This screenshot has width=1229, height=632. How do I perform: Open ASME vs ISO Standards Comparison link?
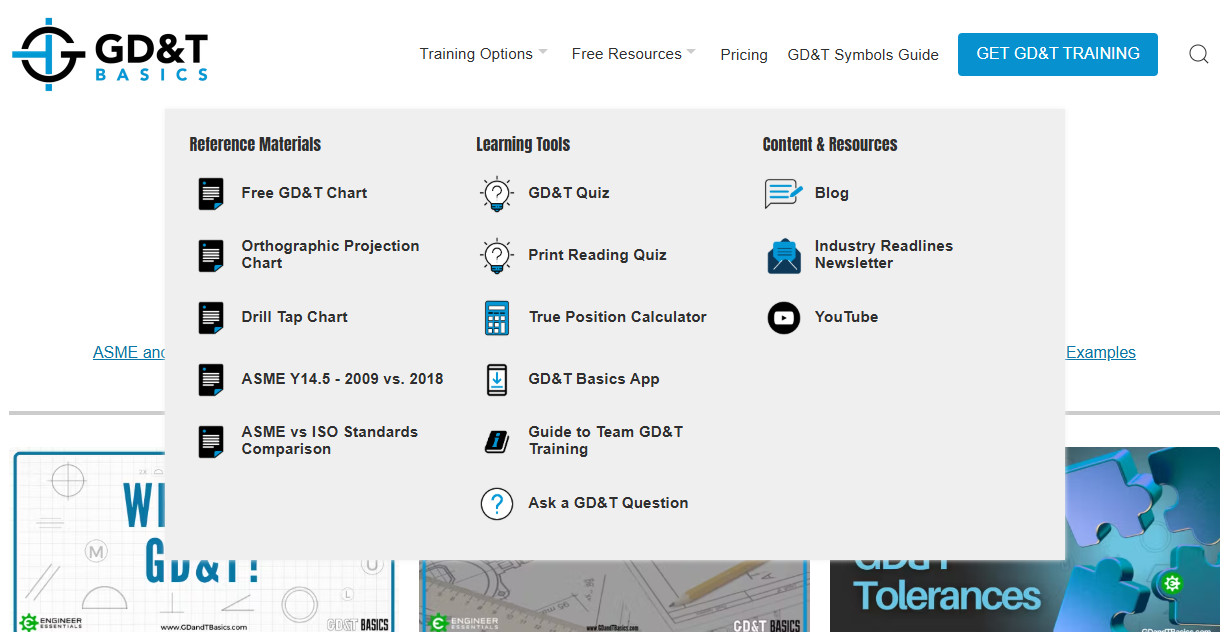click(x=329, y=441)
